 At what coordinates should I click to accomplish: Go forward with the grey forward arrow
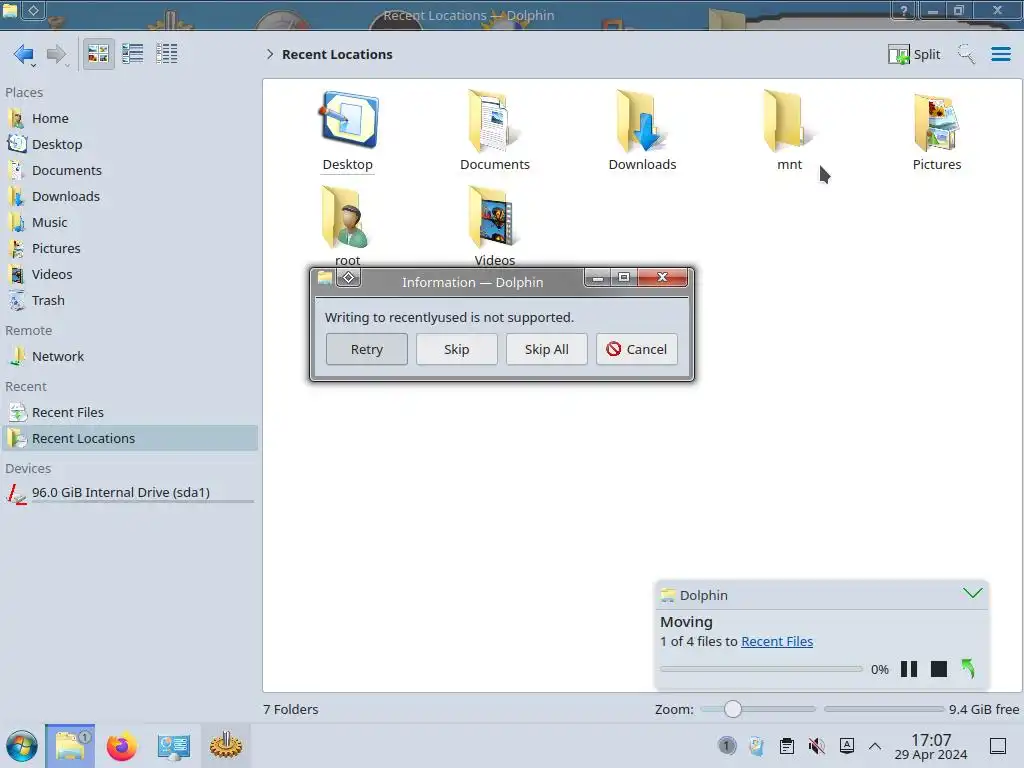coord(56,54)
